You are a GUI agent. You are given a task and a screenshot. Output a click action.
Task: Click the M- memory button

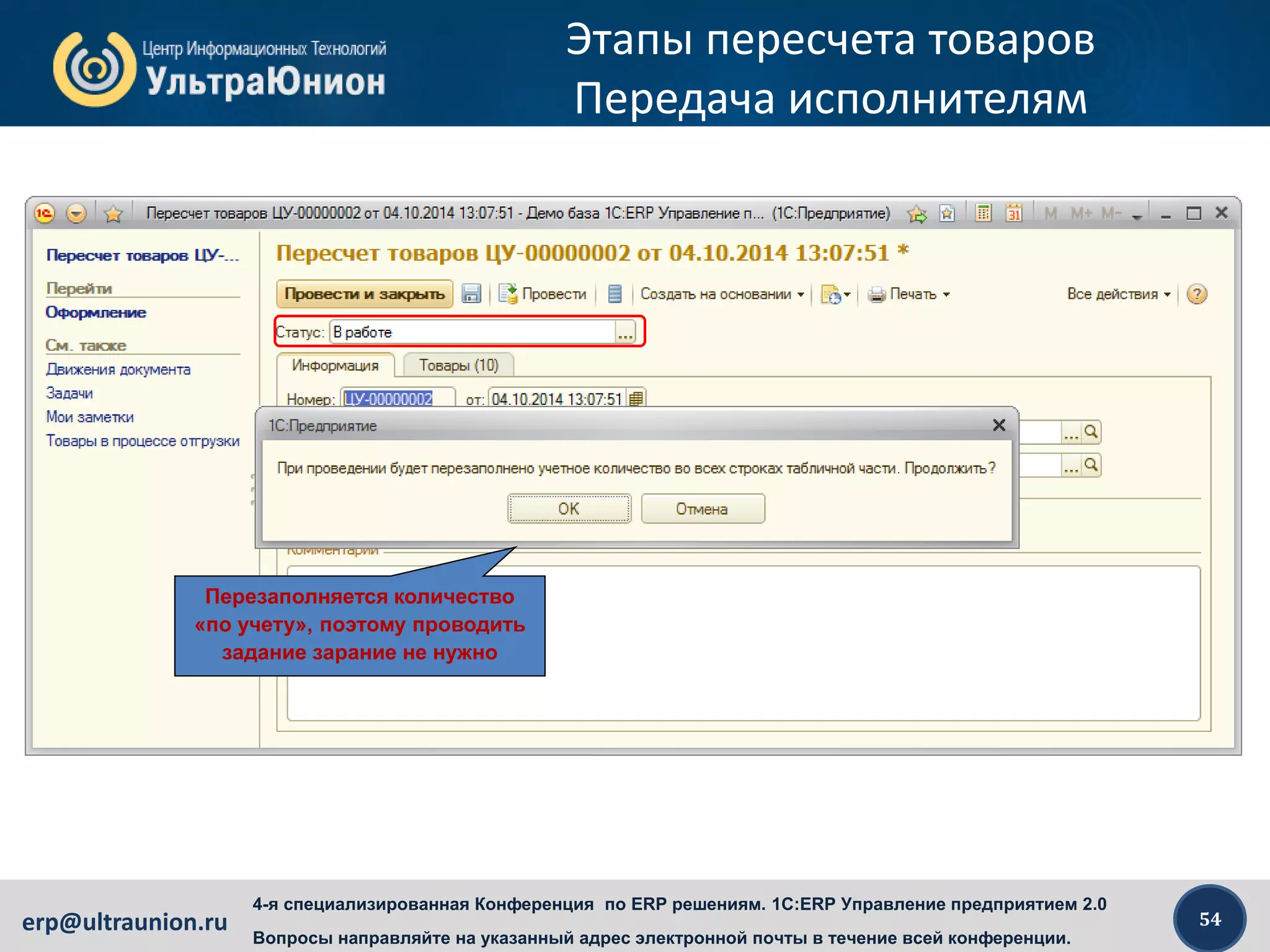pos(1111,213)
